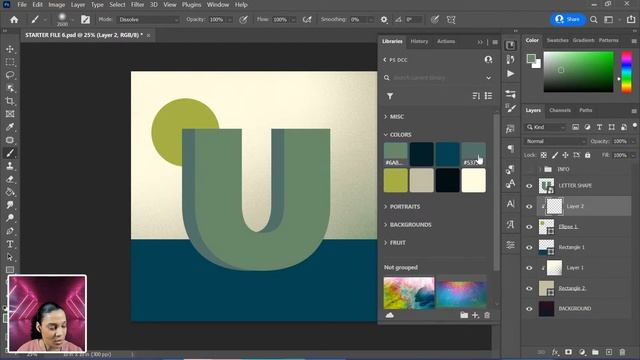Screen dimensions: 640x360
Task: Hide the BACKGROUND layer
Action: (x=529, y=309)
